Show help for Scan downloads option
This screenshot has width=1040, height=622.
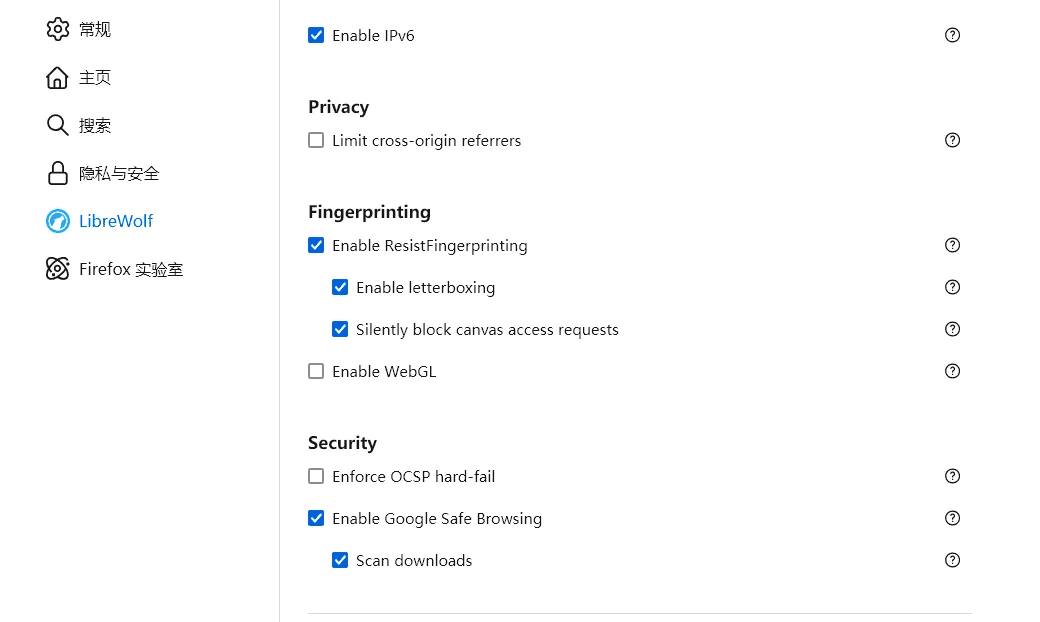952,560
